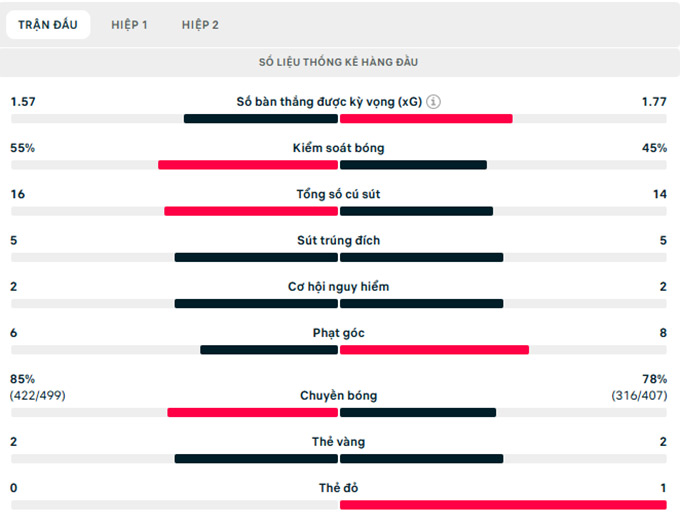
Task: Click the red 55% possession bar
Action: [x=247, y=165]
